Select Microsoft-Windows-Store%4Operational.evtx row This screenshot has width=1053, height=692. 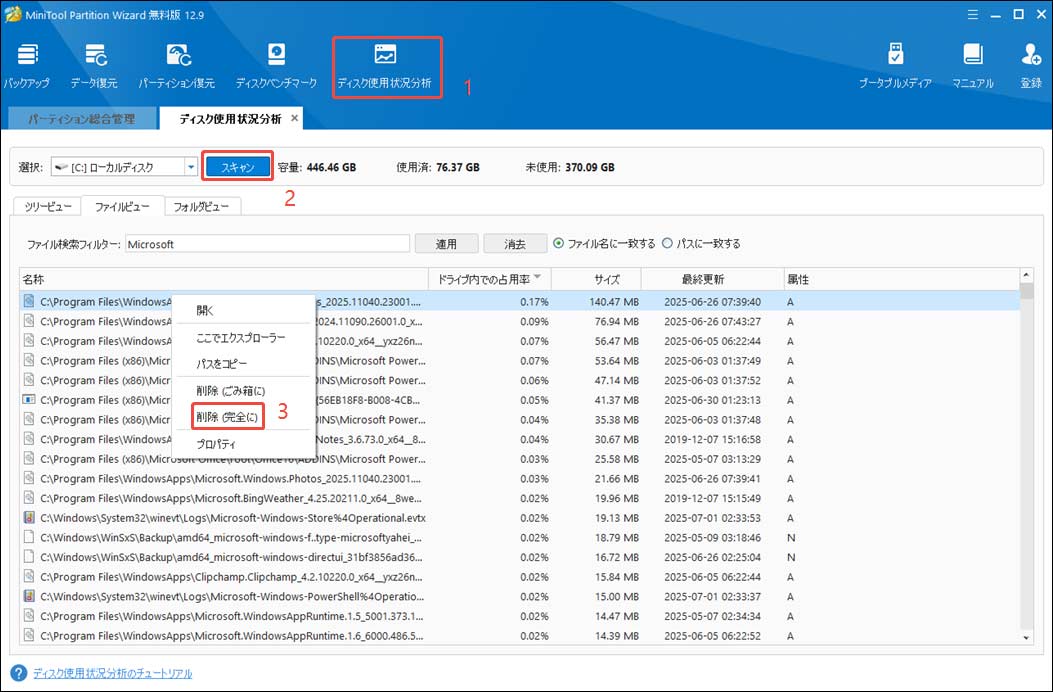519,518
